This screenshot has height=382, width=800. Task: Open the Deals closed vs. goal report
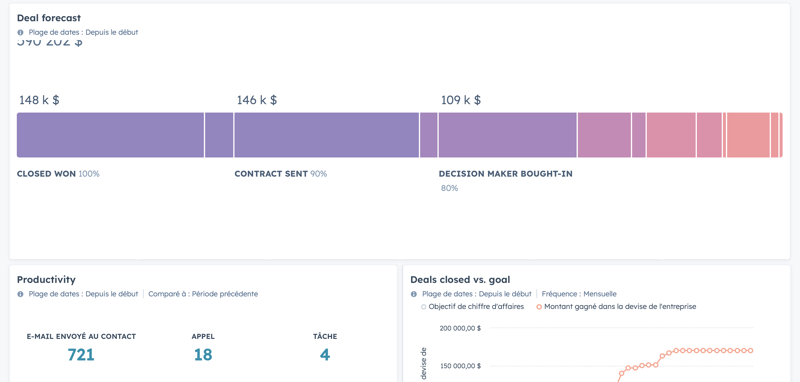(460, 279)
